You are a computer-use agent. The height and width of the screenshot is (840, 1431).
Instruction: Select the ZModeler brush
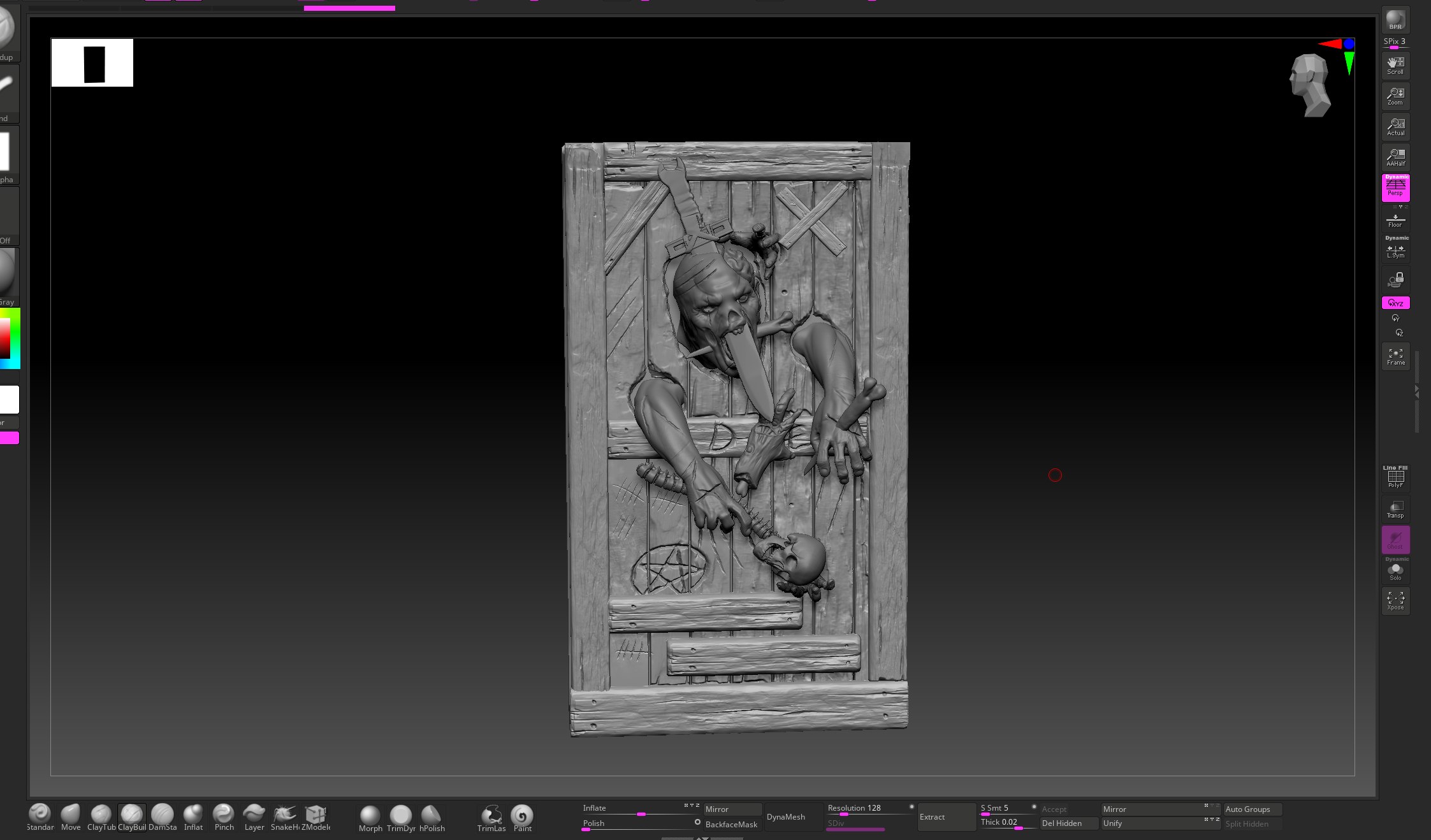(316, 818)
